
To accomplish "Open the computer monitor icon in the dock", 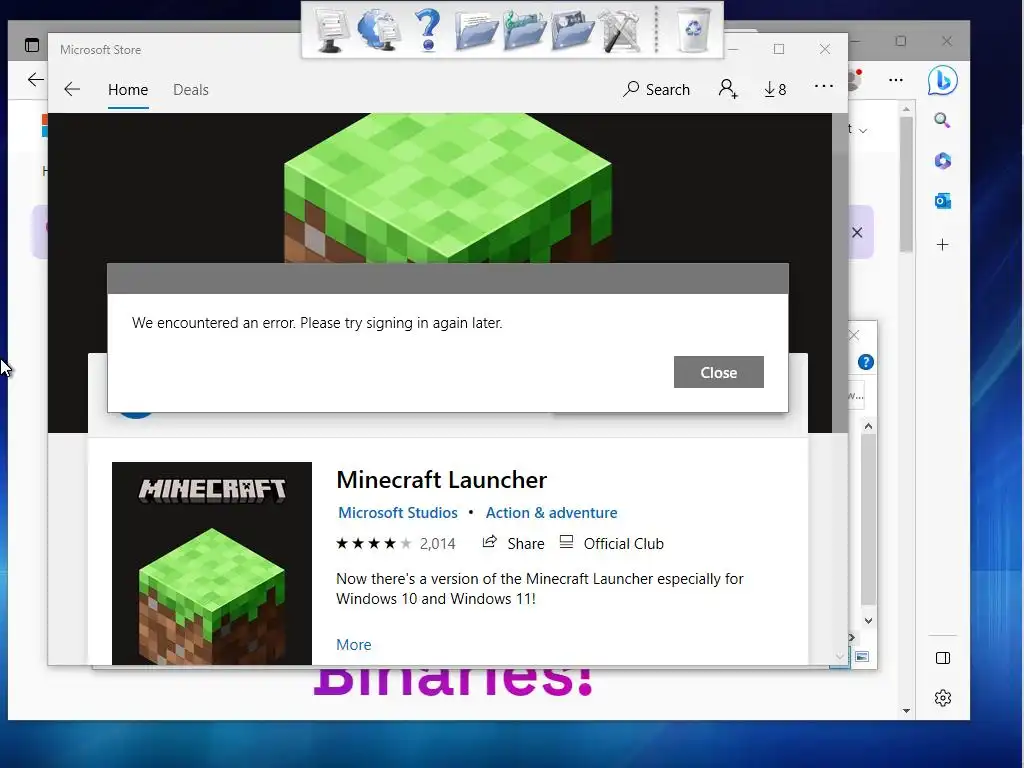I will (x=332, y=29).
